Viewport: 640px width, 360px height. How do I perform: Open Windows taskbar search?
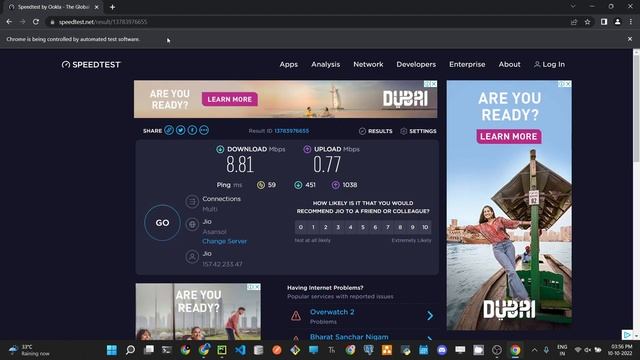130,350
